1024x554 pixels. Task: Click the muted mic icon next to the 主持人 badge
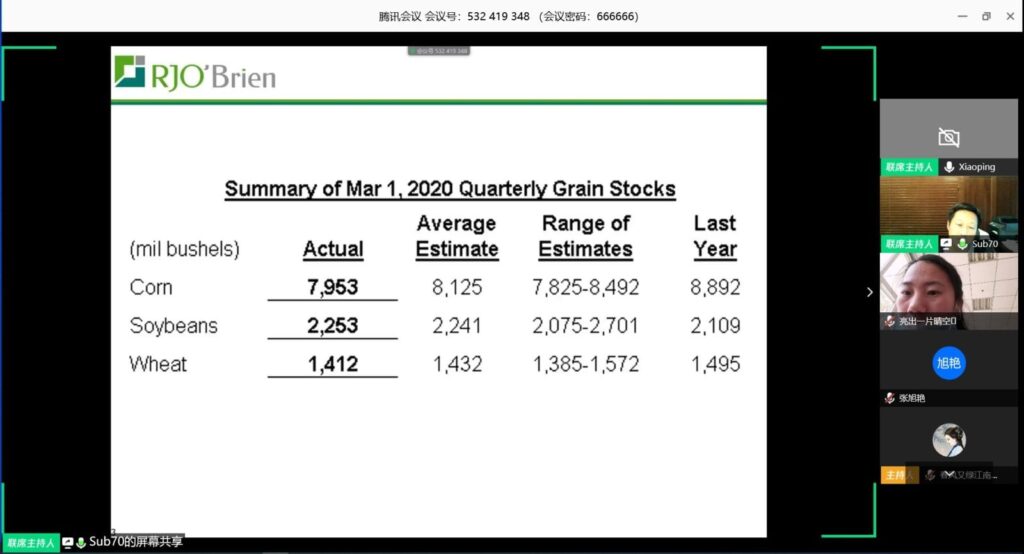(x=930, y=475)
